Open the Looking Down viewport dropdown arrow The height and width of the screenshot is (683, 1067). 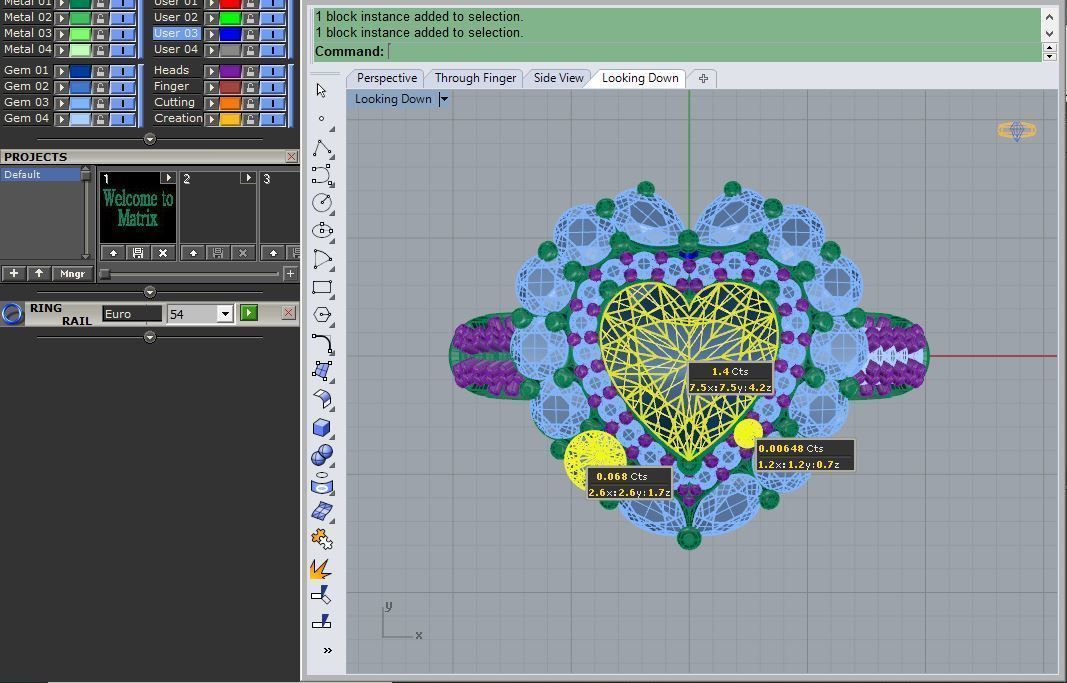click(x=444, y=99)
